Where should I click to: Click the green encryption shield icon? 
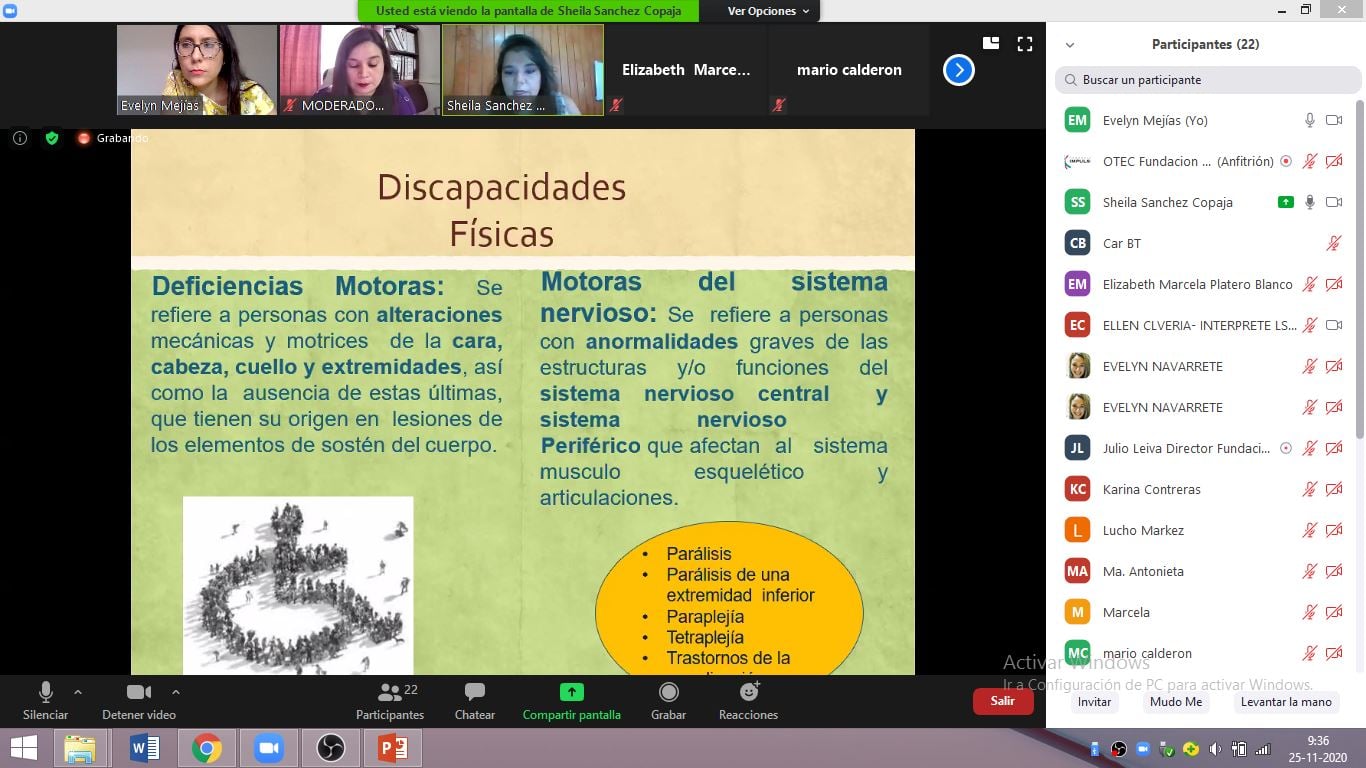click(x=52, y=138)
